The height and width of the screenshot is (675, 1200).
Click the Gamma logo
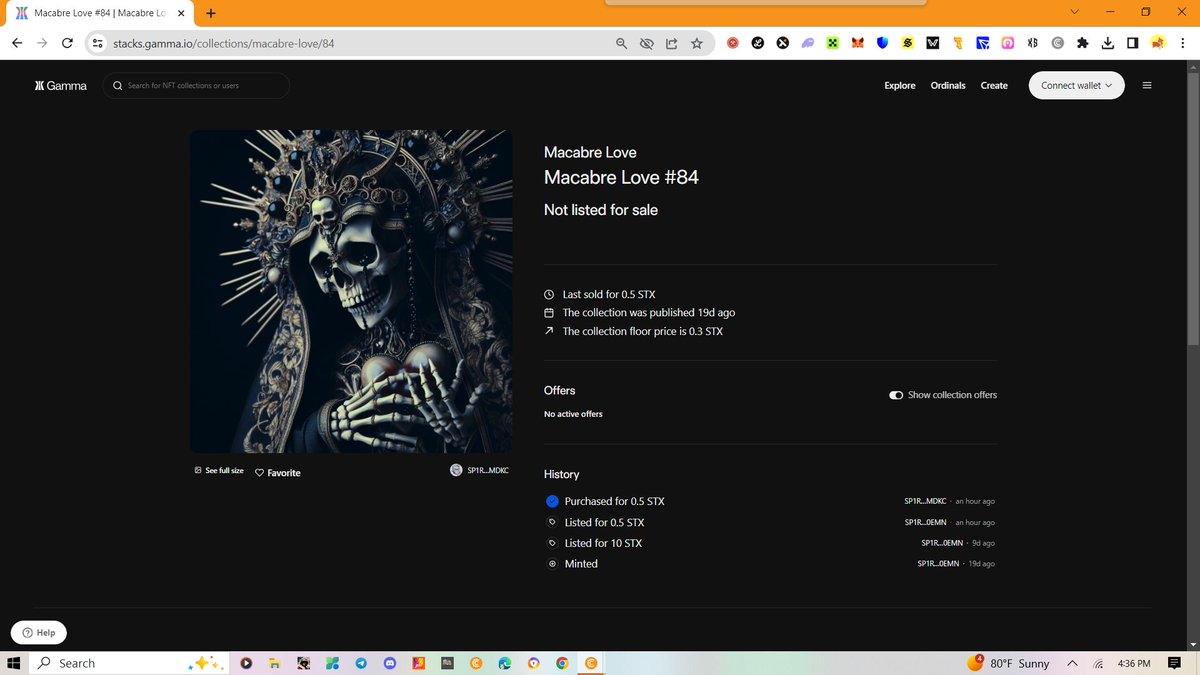tap(60, 86)
